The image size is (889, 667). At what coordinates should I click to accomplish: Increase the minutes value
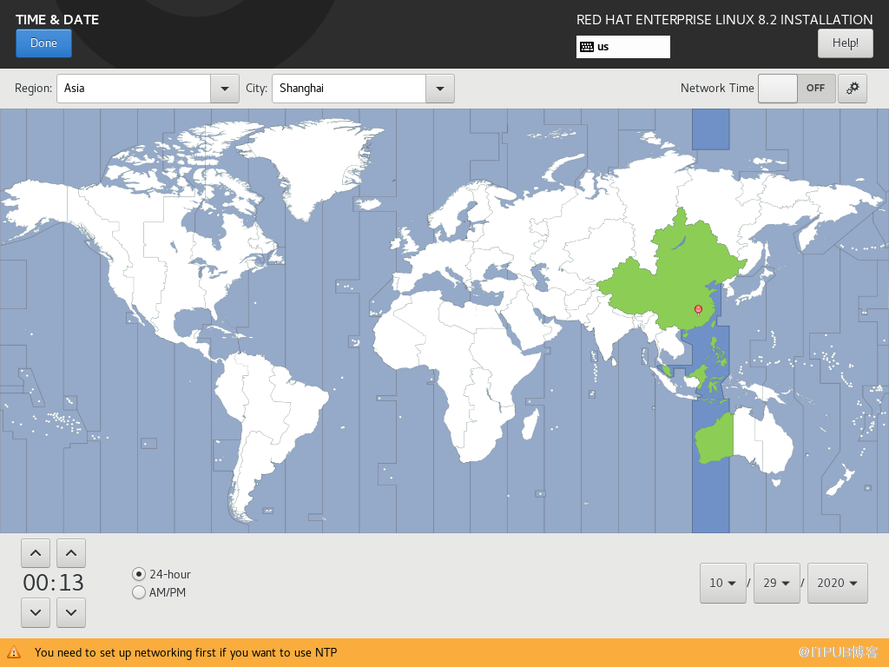(x=71, y=553)
